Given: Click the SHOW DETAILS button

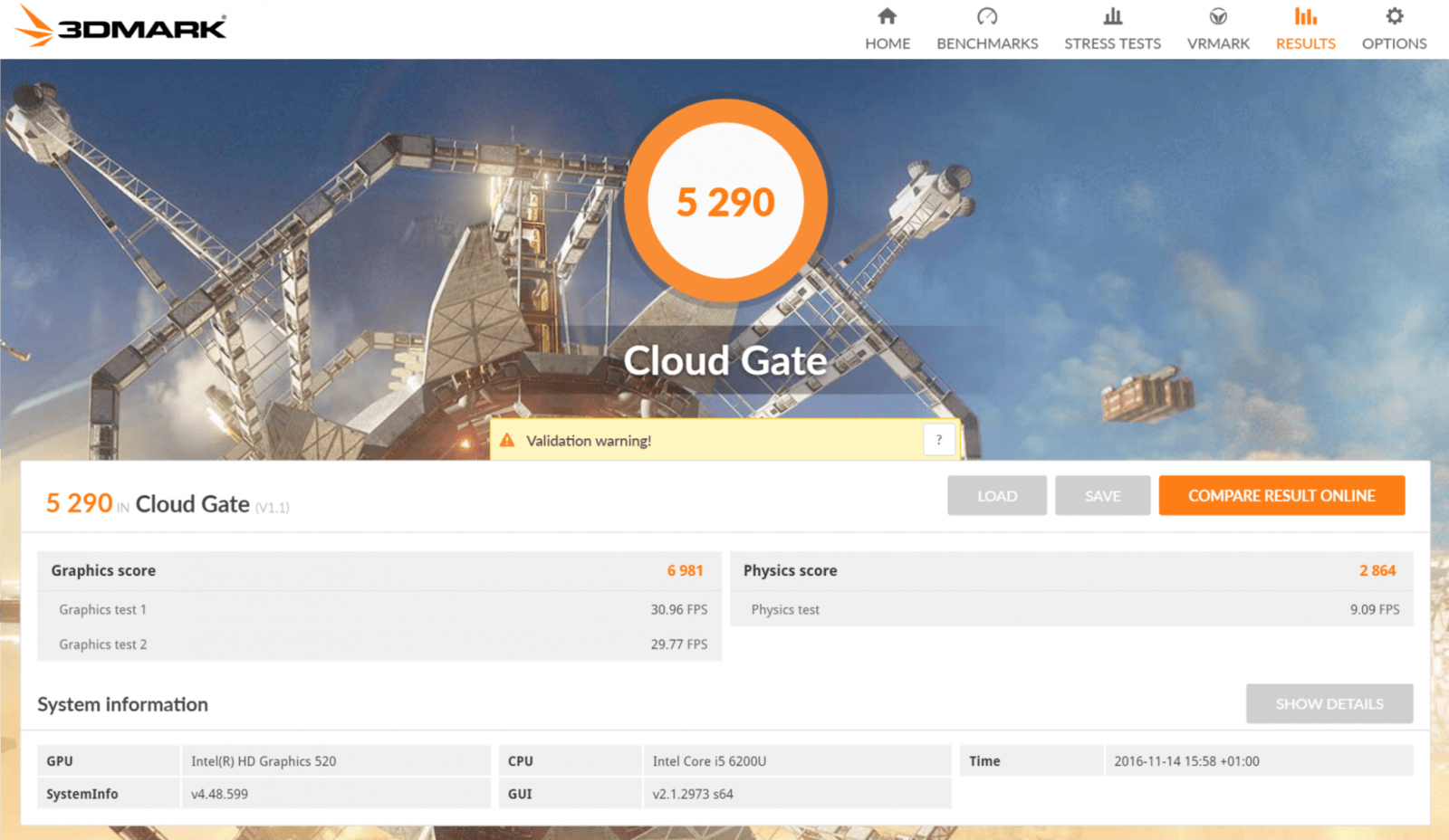Looking at the screenshot, I should [x=1329, y=703].
